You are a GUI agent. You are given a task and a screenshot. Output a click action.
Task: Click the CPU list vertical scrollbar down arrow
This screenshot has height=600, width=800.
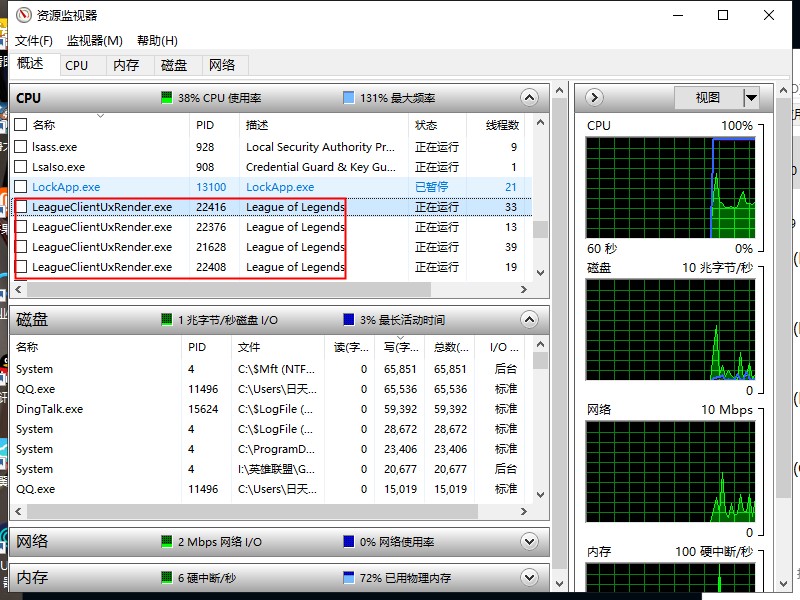[540, 272]
